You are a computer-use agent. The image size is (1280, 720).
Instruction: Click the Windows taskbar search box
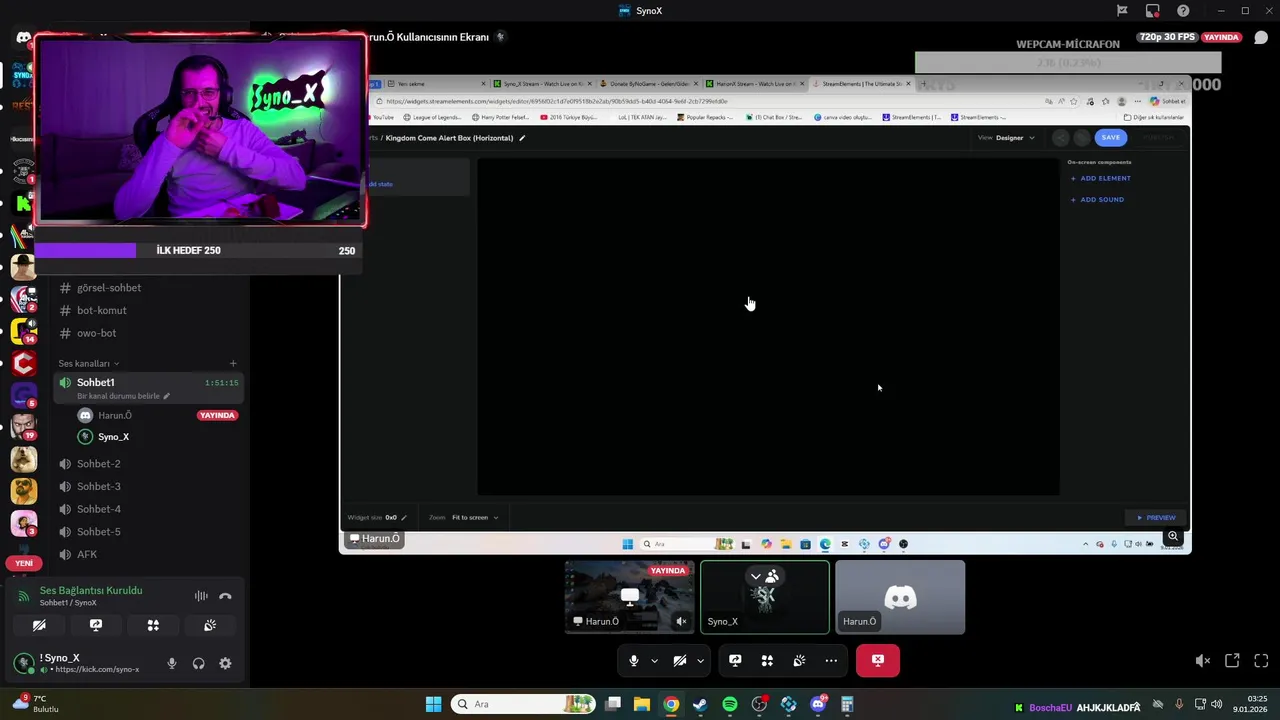click(x=524, y=704)
